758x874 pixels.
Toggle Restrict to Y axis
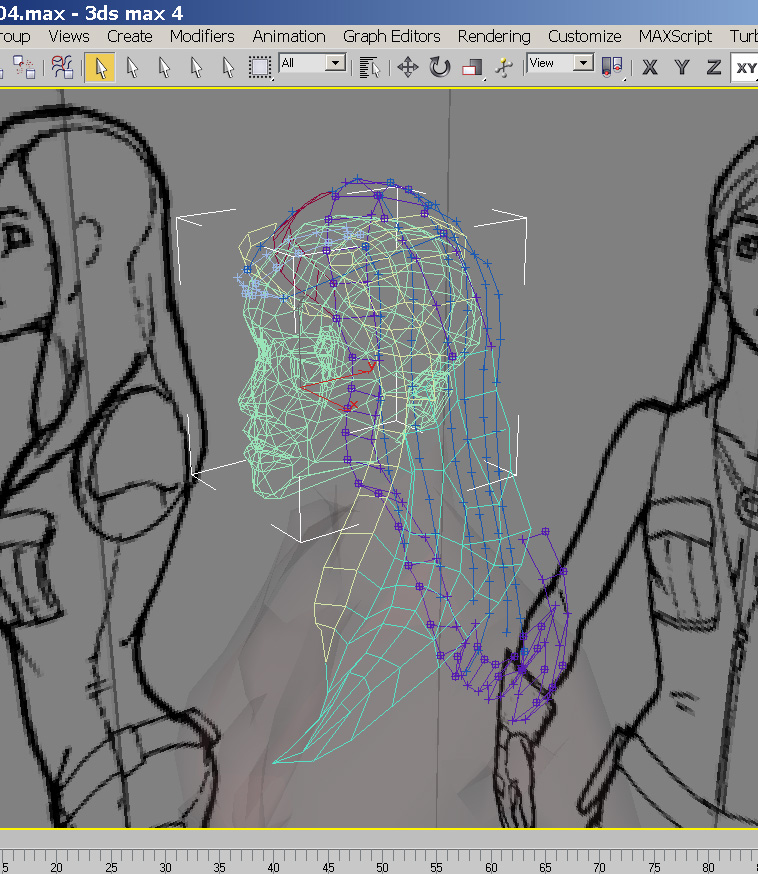(x=682, y=67)
